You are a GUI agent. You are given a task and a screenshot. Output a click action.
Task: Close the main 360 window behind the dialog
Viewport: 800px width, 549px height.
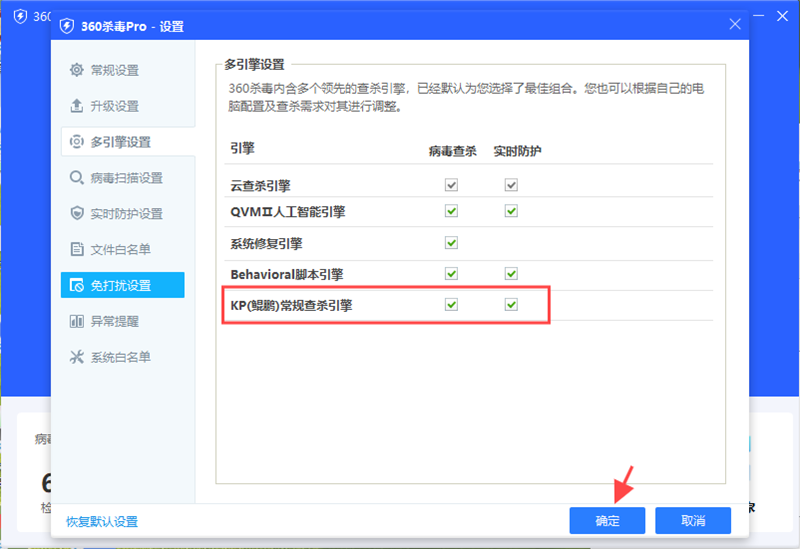(782, 16)
